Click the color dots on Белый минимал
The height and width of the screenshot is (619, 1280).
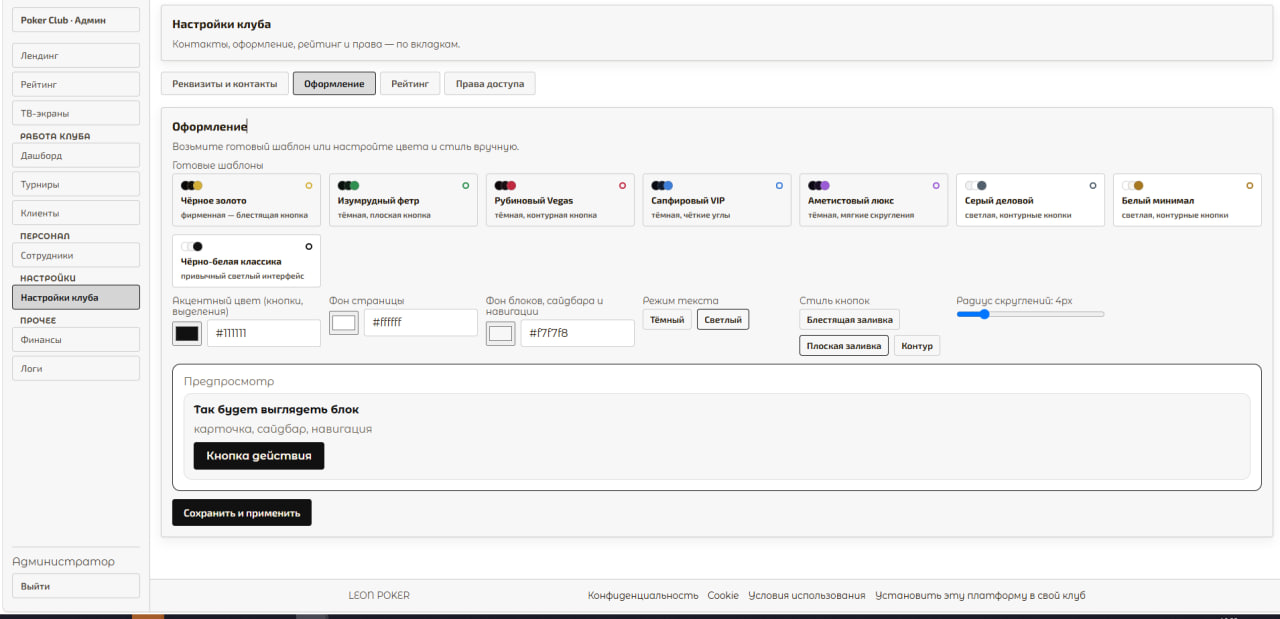pos(1133,185)
